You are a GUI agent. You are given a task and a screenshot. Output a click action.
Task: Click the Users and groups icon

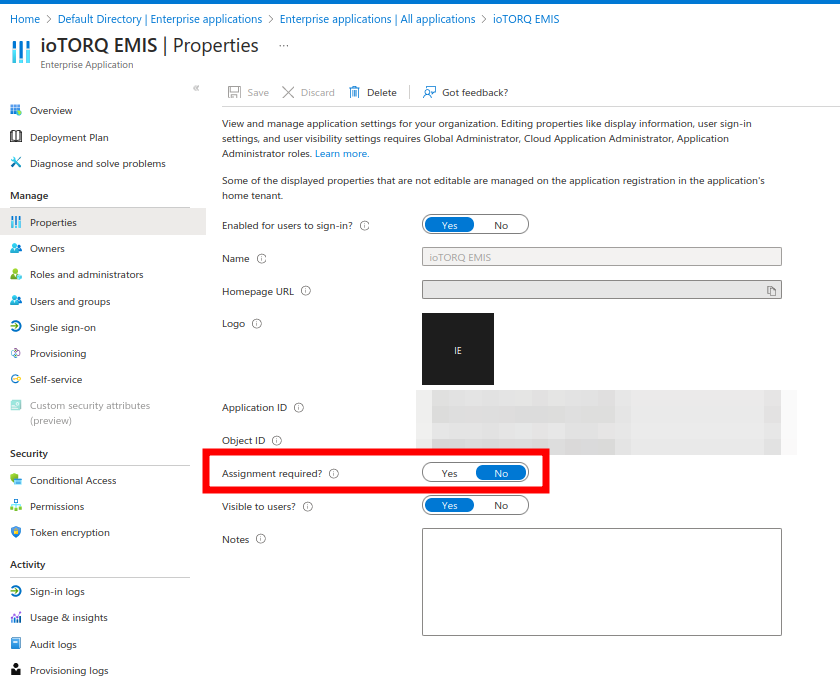pos(16,301)
